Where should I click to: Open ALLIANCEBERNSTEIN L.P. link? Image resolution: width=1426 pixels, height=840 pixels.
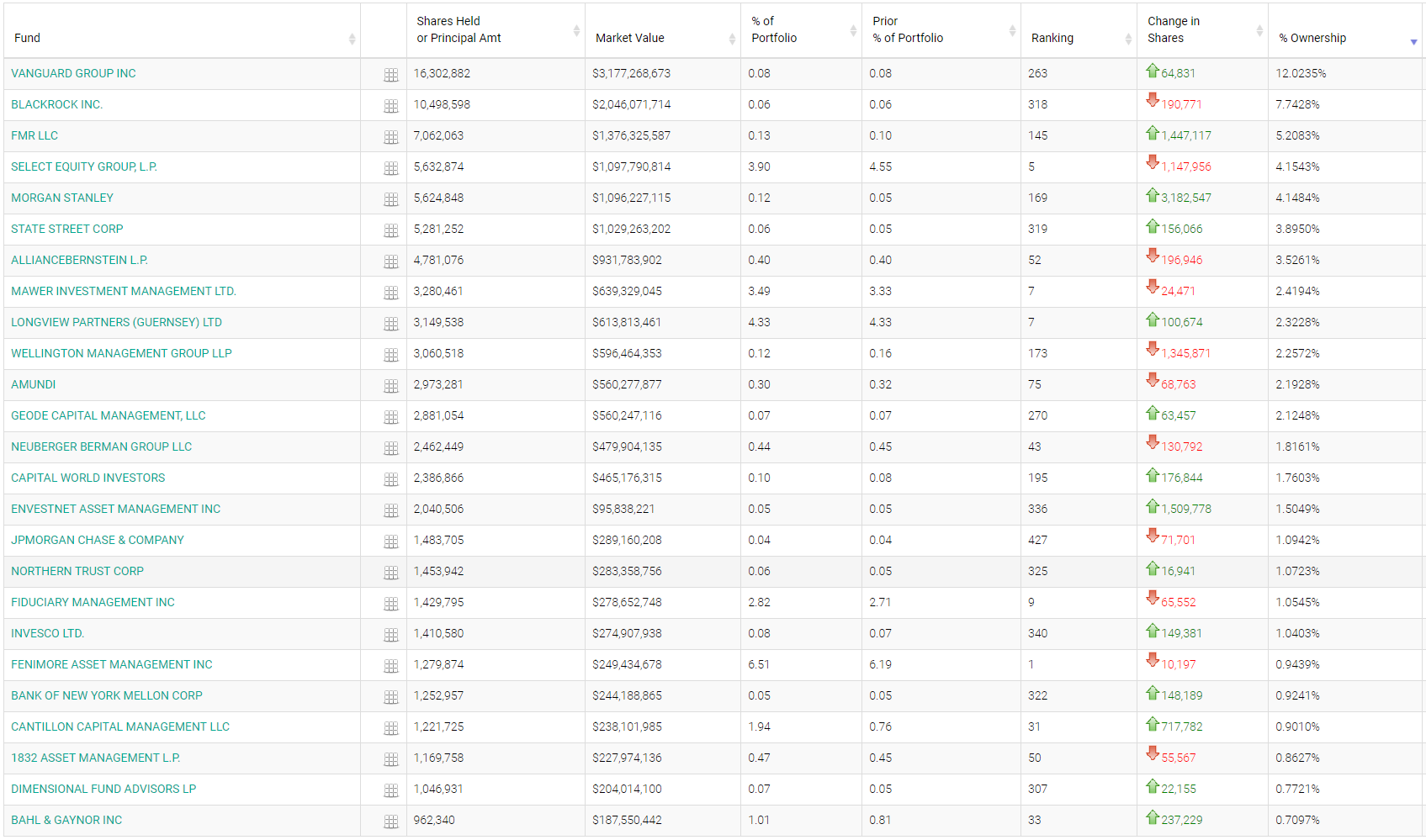pyautogui.click(x=79, y=260)
